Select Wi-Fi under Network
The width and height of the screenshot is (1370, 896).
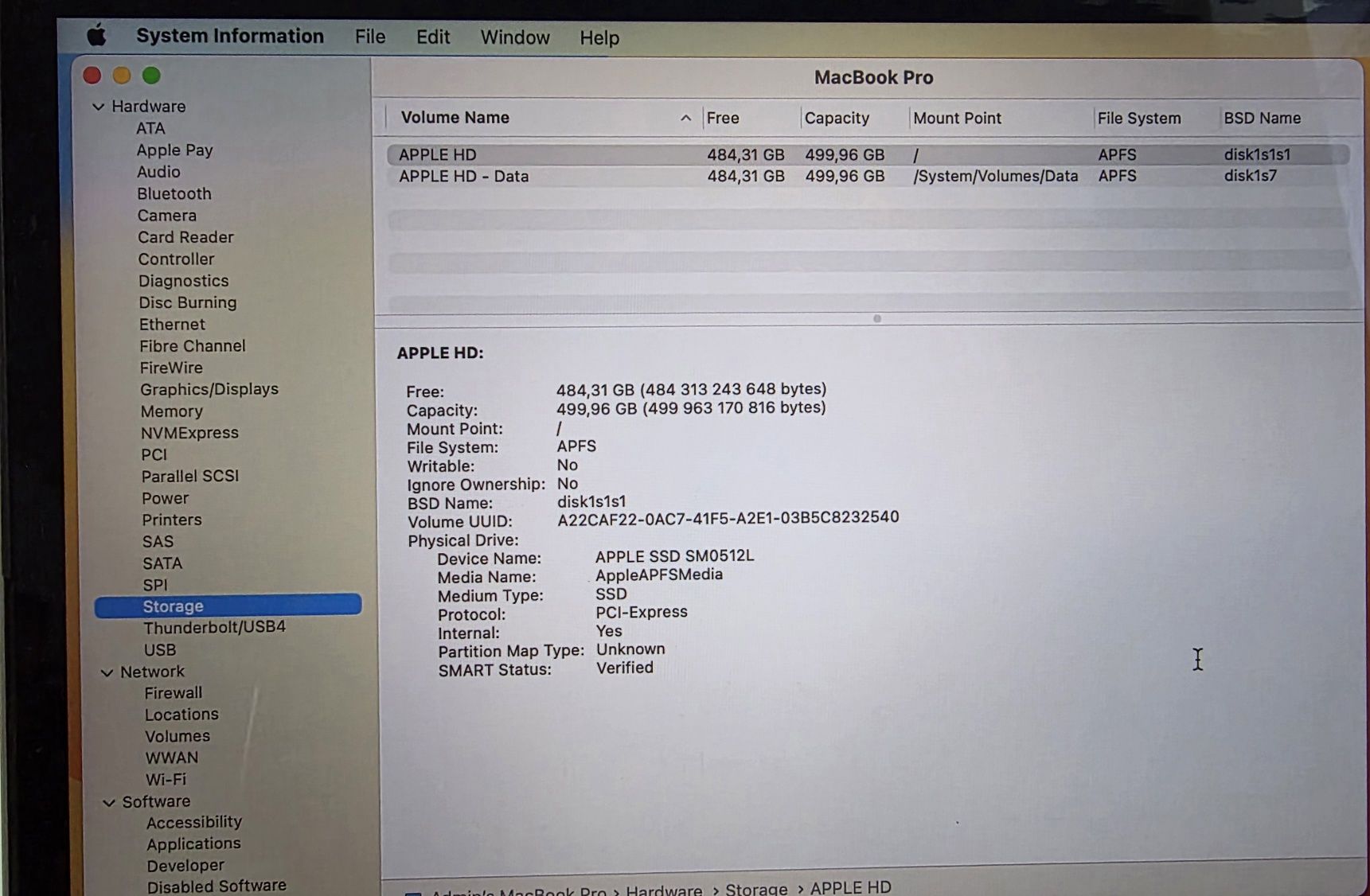(x=166, y=779)
